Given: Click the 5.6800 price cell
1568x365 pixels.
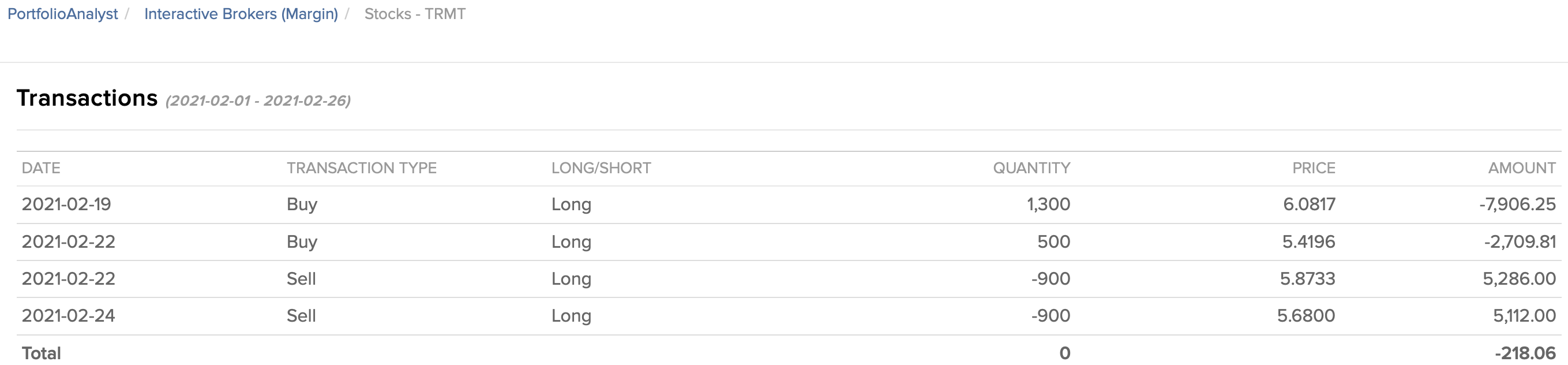Looking at the screenshot, I should tap(1306, 316).
